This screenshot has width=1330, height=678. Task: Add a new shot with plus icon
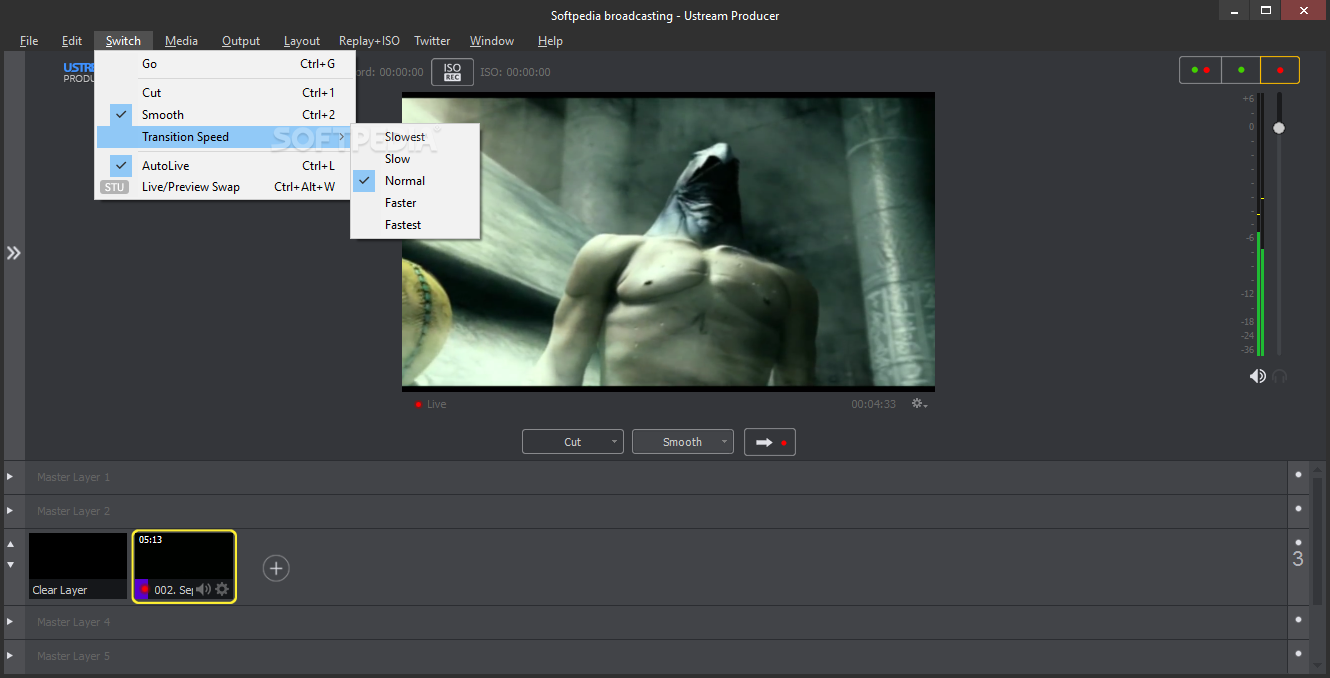tap(276, 568)
